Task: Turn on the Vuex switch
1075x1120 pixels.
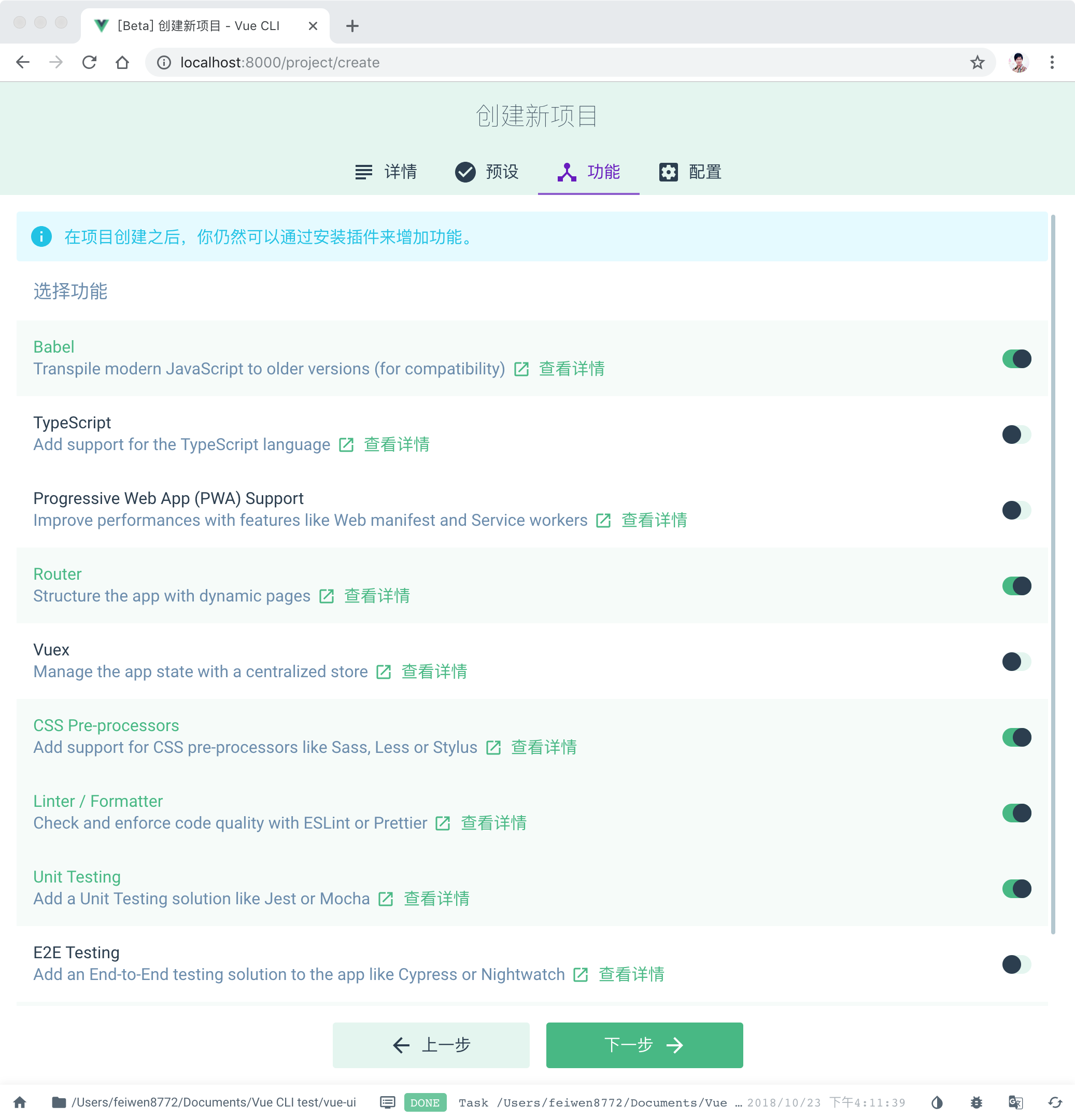Action: [x=1016, y=662]
